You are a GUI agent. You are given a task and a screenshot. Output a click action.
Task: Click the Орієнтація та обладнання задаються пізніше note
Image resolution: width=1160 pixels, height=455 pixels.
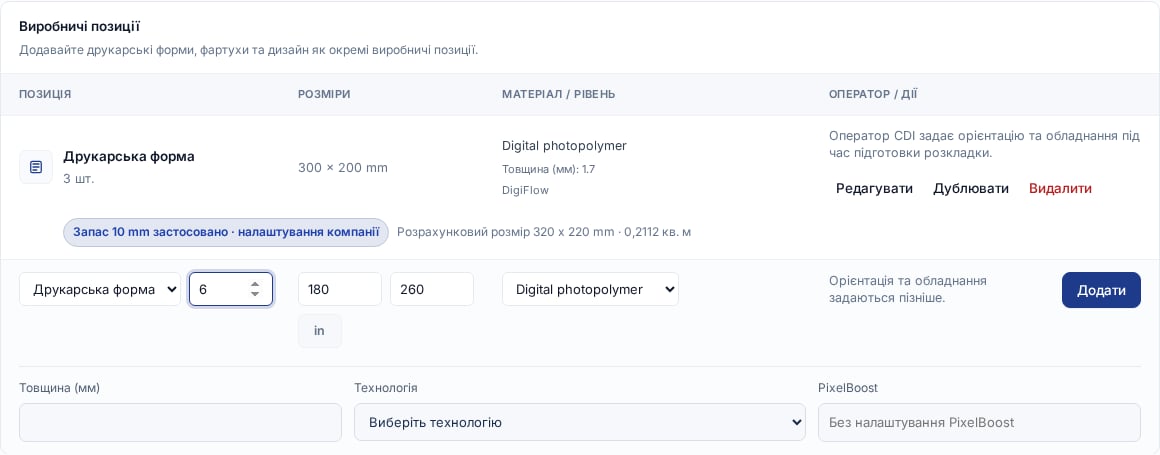(908, 289)
